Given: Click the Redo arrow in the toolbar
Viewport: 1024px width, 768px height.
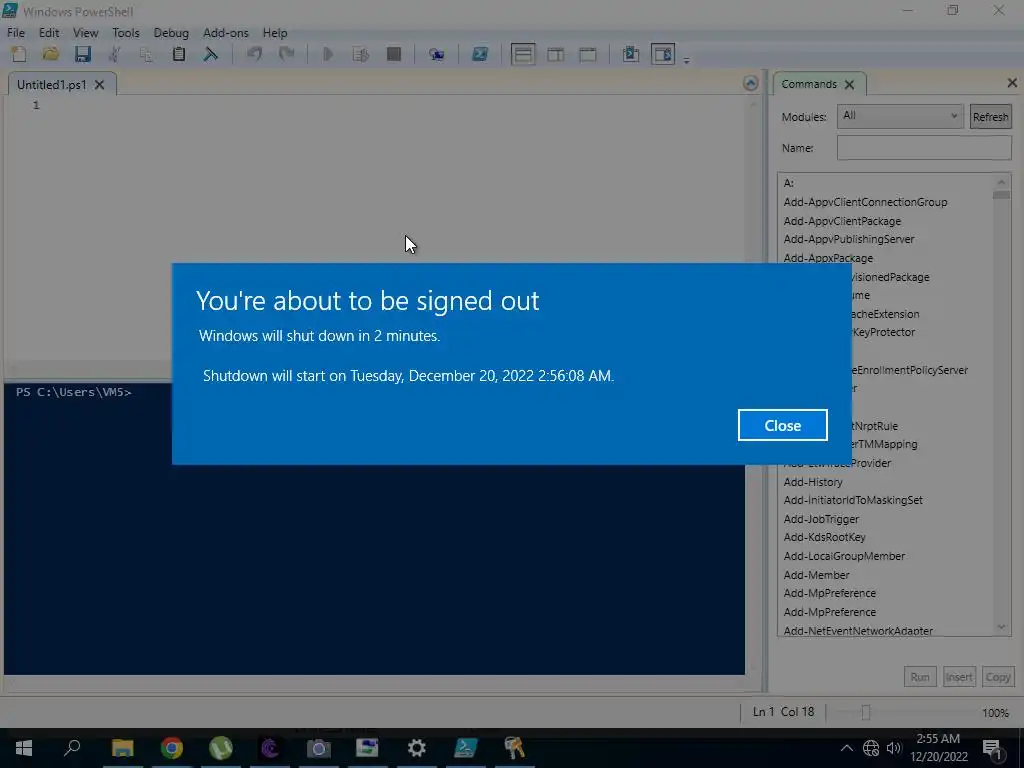Looking at the screenshot, I should (286, 54).
